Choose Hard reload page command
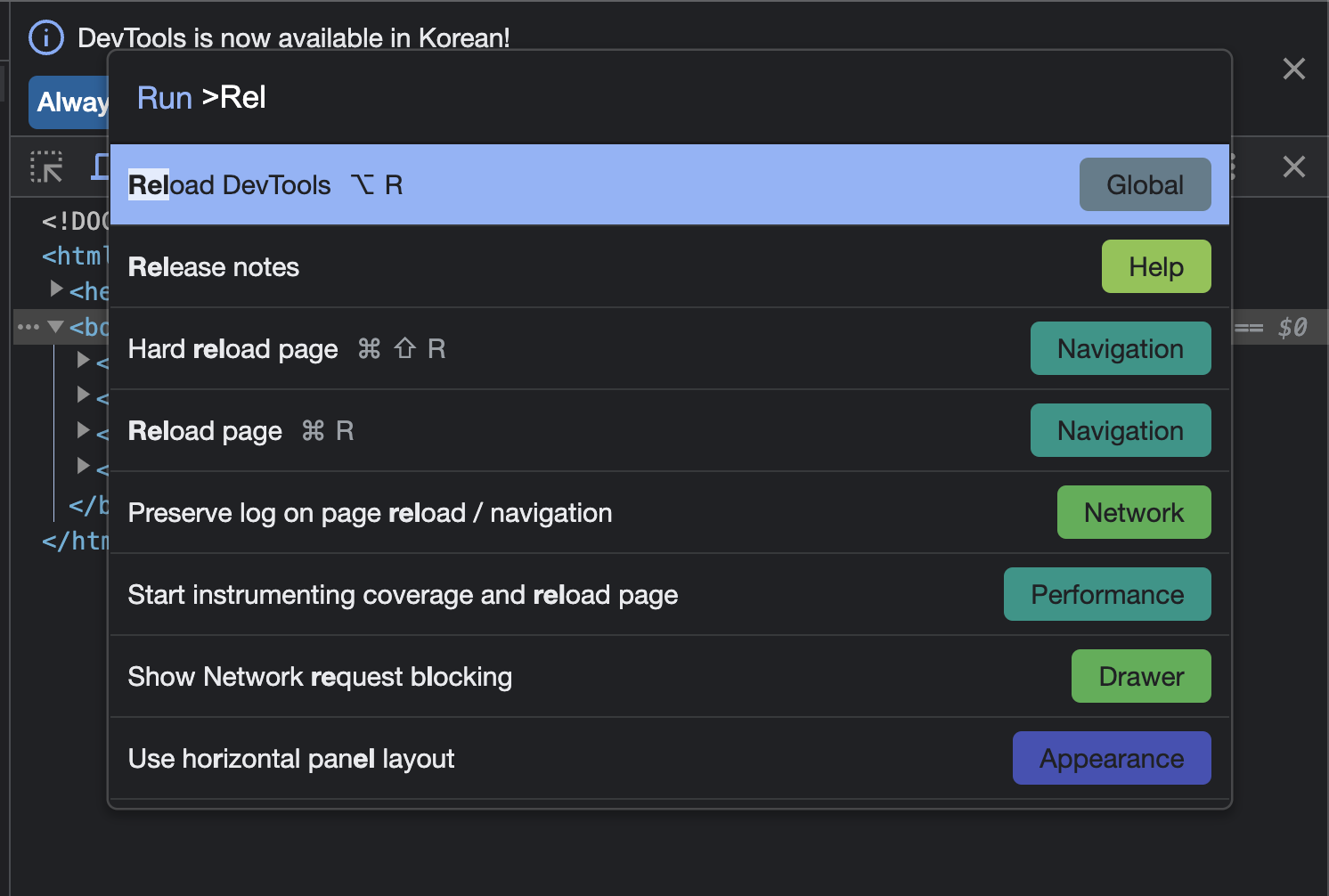1329x896 pixels. coord(669,348)
